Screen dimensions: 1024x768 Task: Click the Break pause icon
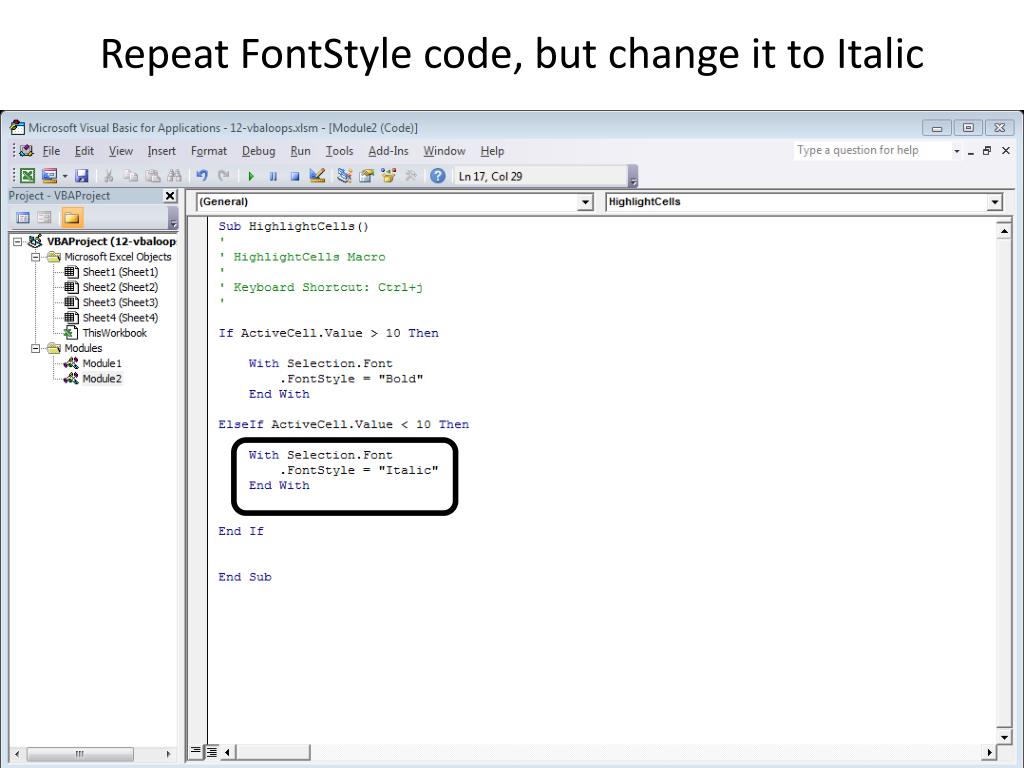pyautogui.click(x=273, y=176)
